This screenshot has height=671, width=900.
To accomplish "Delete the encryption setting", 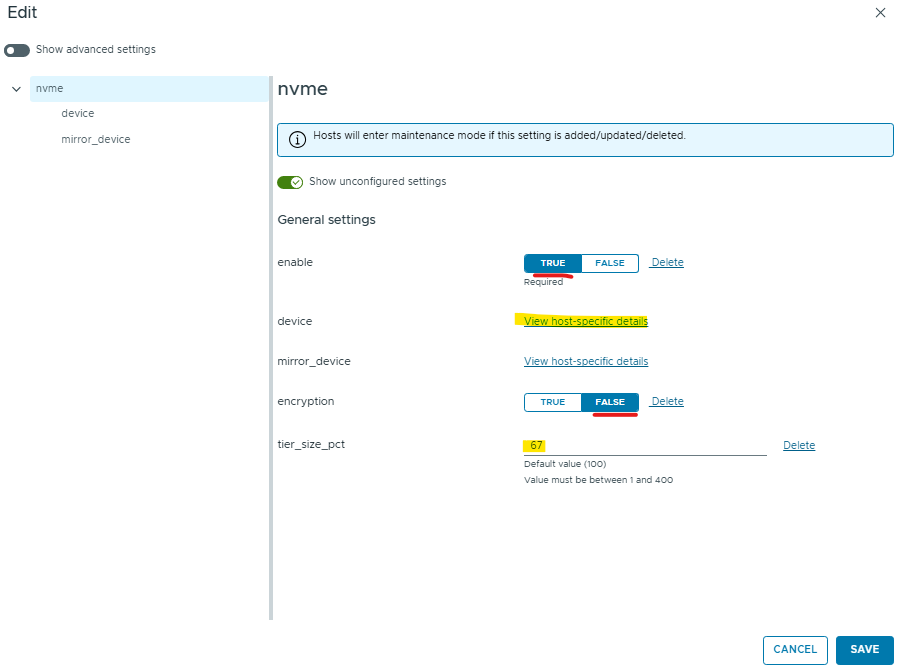I will tap(667, 401).
